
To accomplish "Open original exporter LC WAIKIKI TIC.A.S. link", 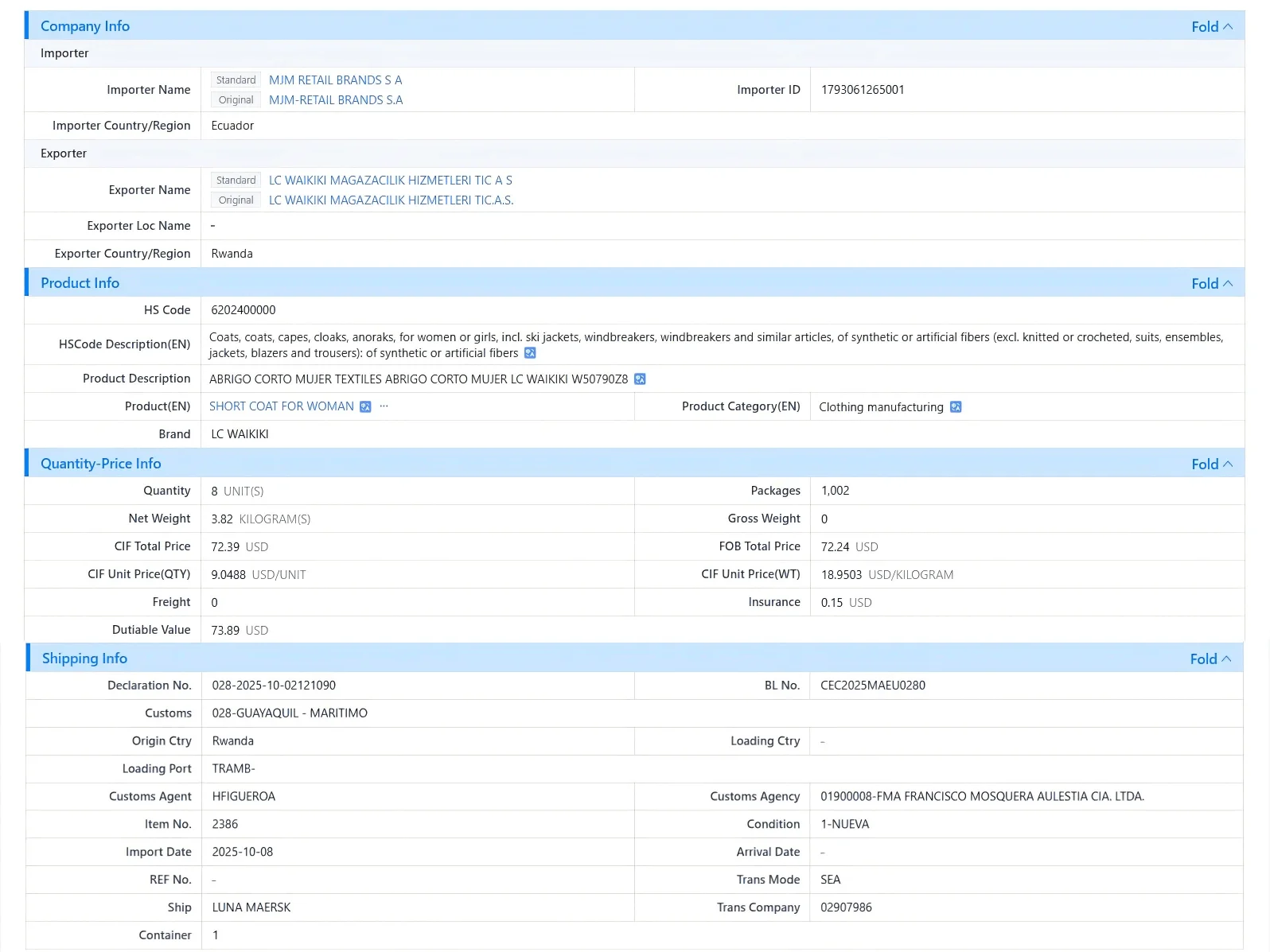I will click(392, 200).
